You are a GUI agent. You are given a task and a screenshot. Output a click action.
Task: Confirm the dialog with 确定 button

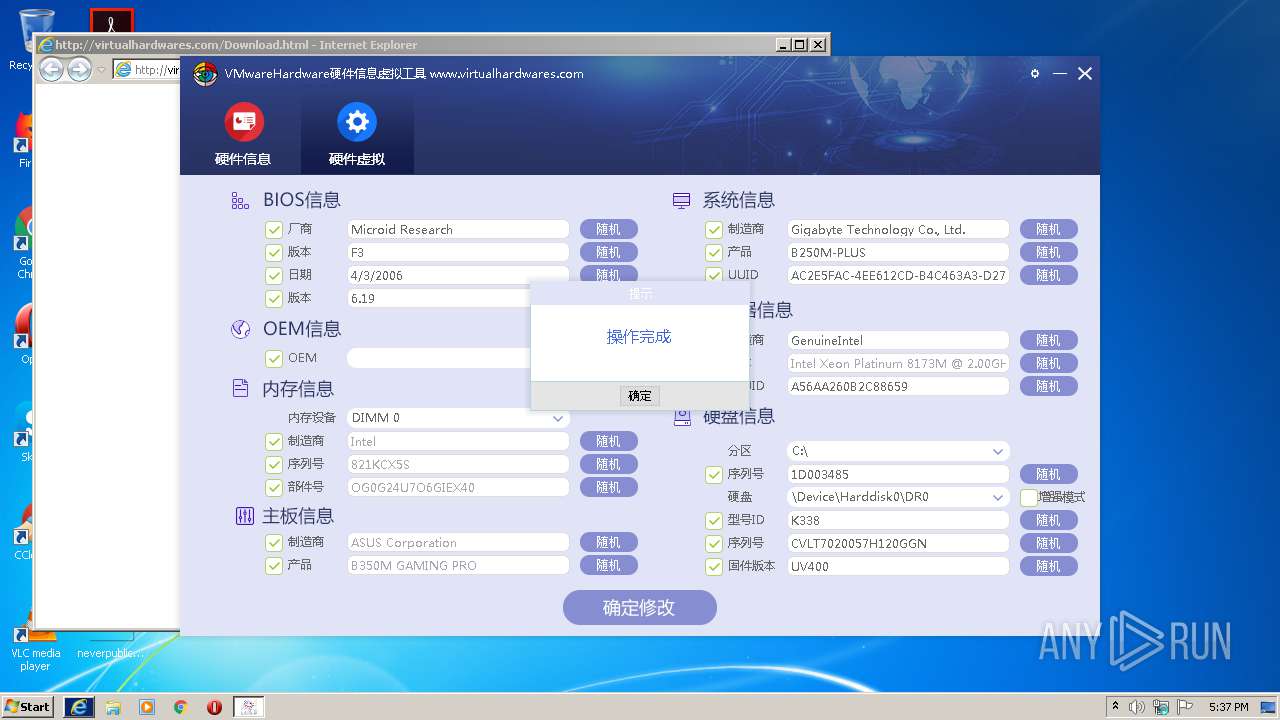[x=640, y=396]
